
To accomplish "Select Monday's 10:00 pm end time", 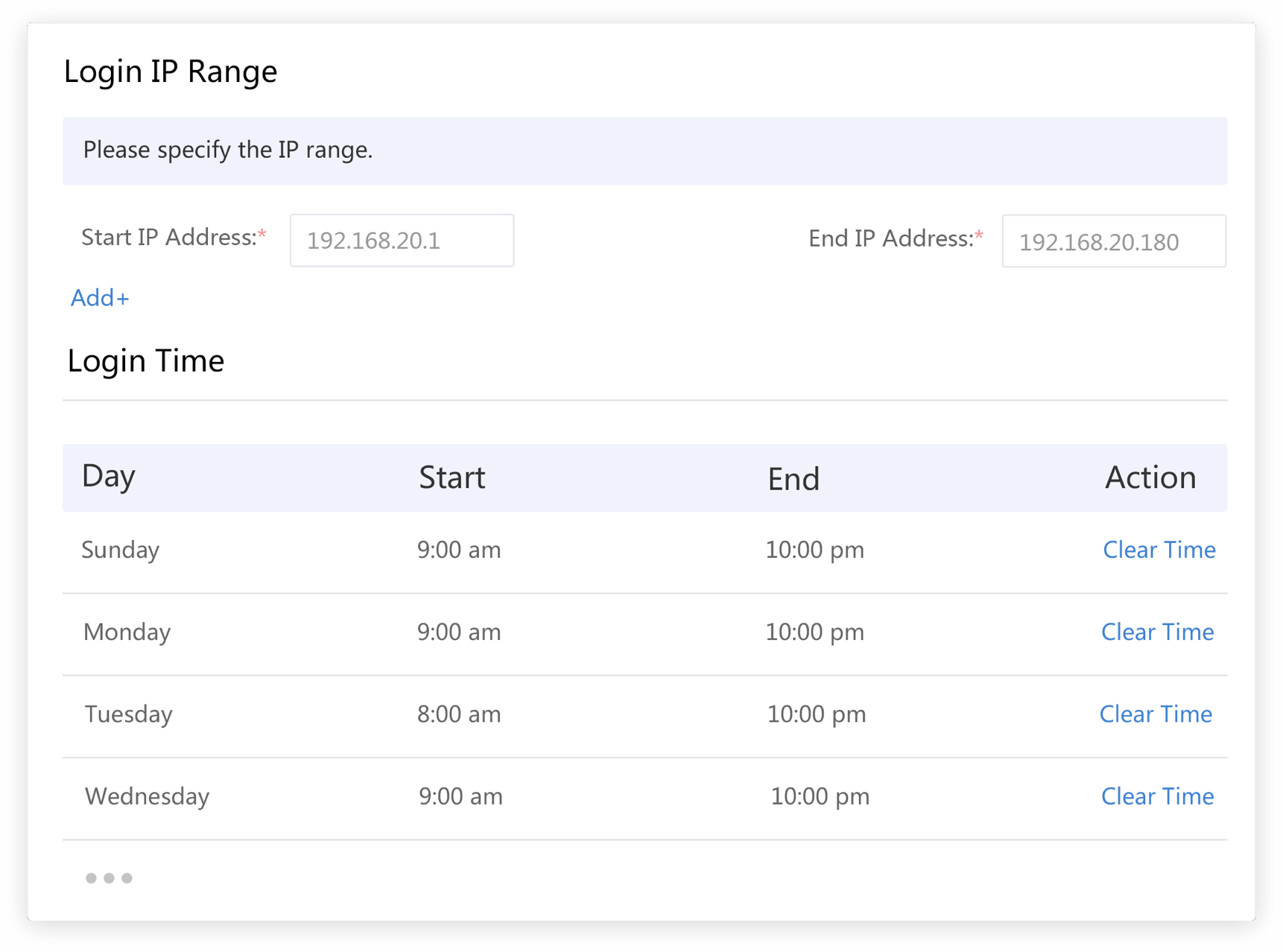I will [815, 632].
